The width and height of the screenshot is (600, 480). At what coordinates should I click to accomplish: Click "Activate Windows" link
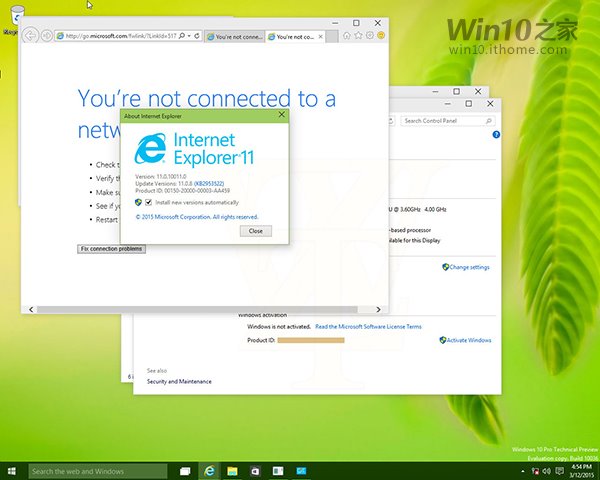(469, 340)
